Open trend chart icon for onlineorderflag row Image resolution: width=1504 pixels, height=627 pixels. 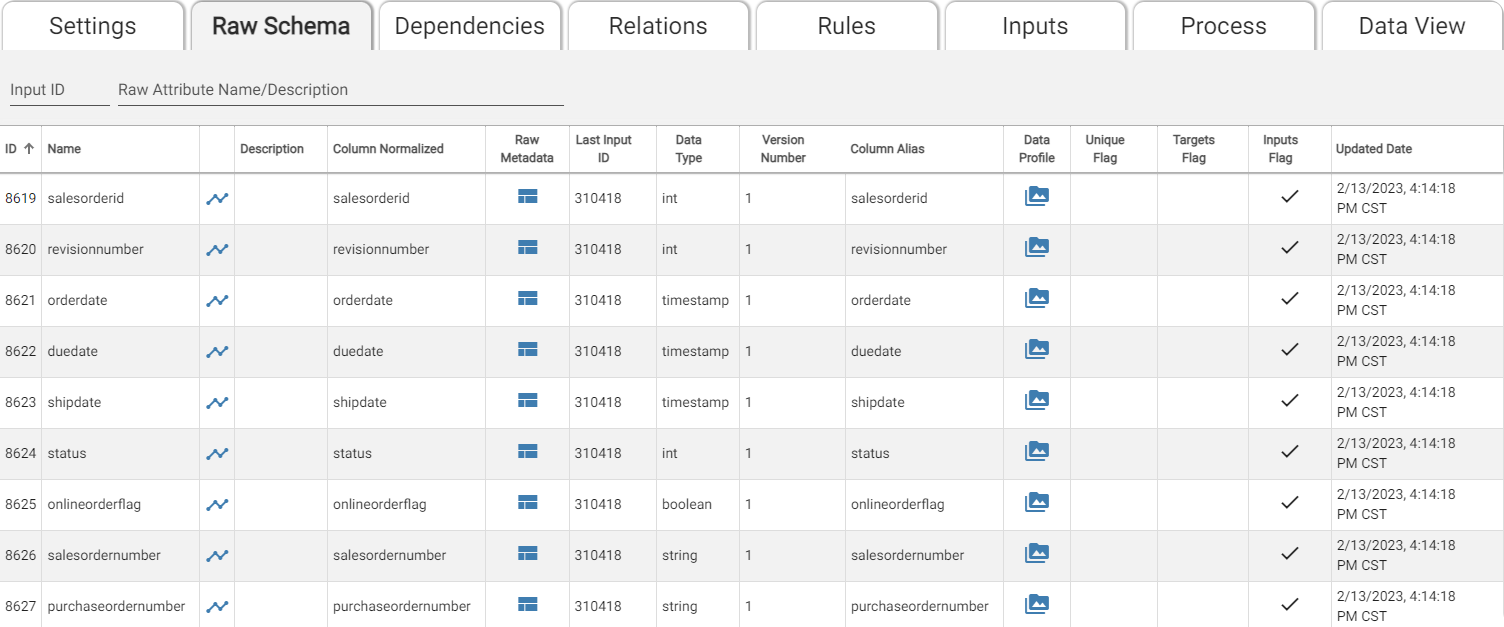click(217, 505)
